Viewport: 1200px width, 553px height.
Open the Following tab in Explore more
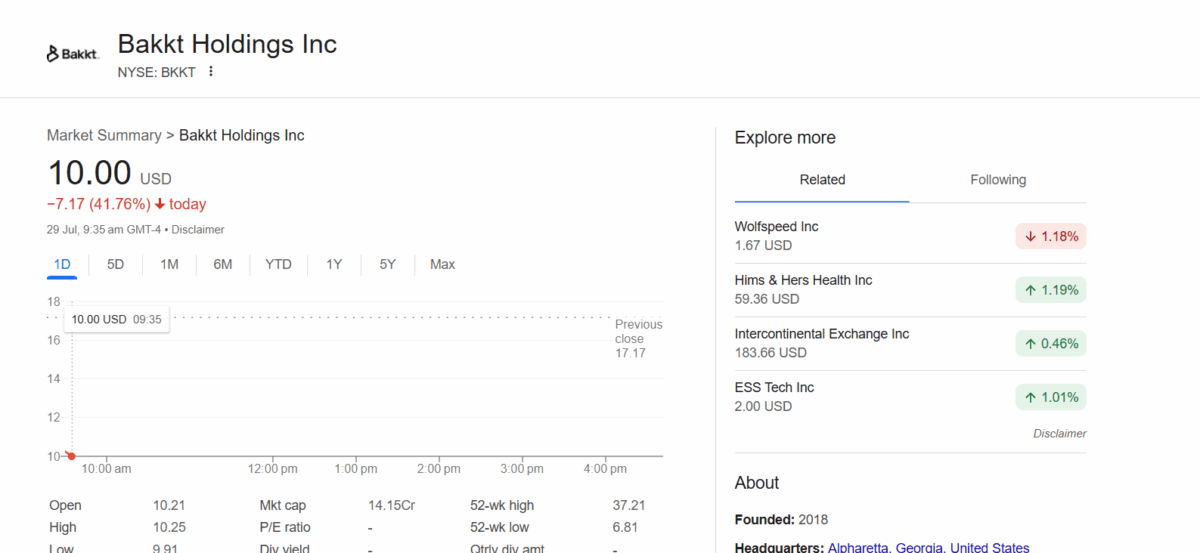click(x=998, y=180)
